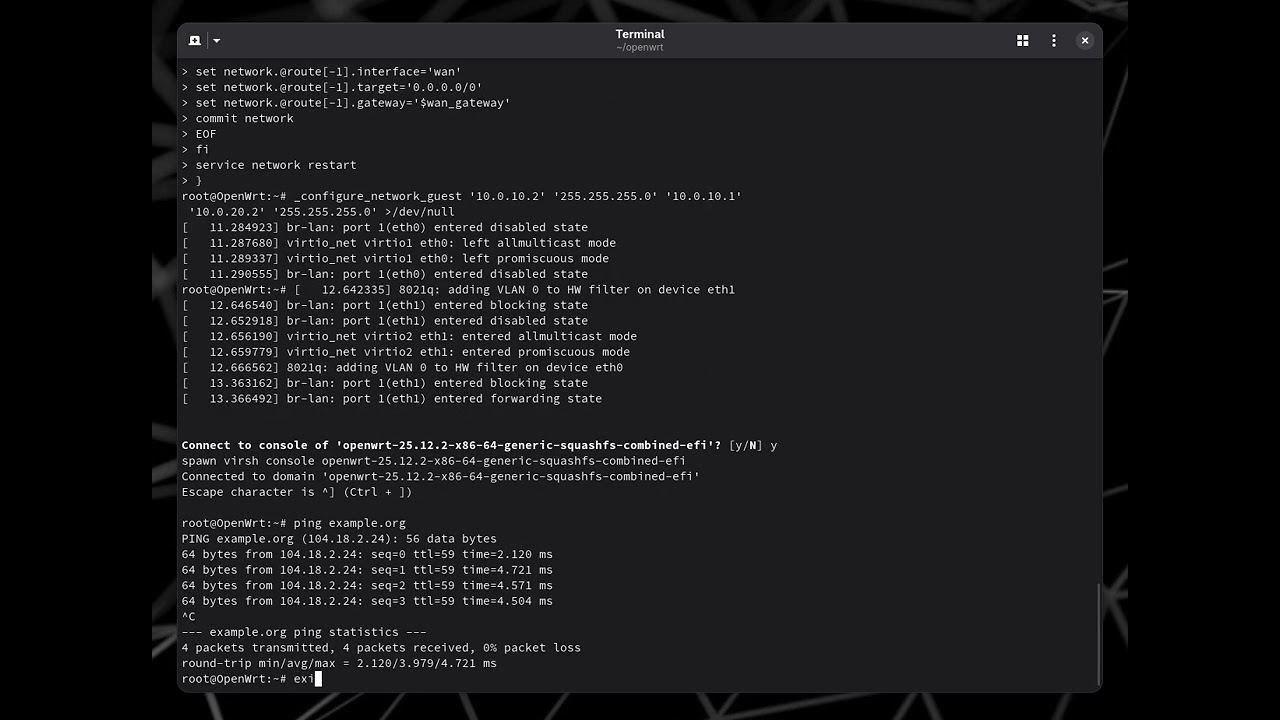Click the "Escape character is ^]" line

pos(296,492)
